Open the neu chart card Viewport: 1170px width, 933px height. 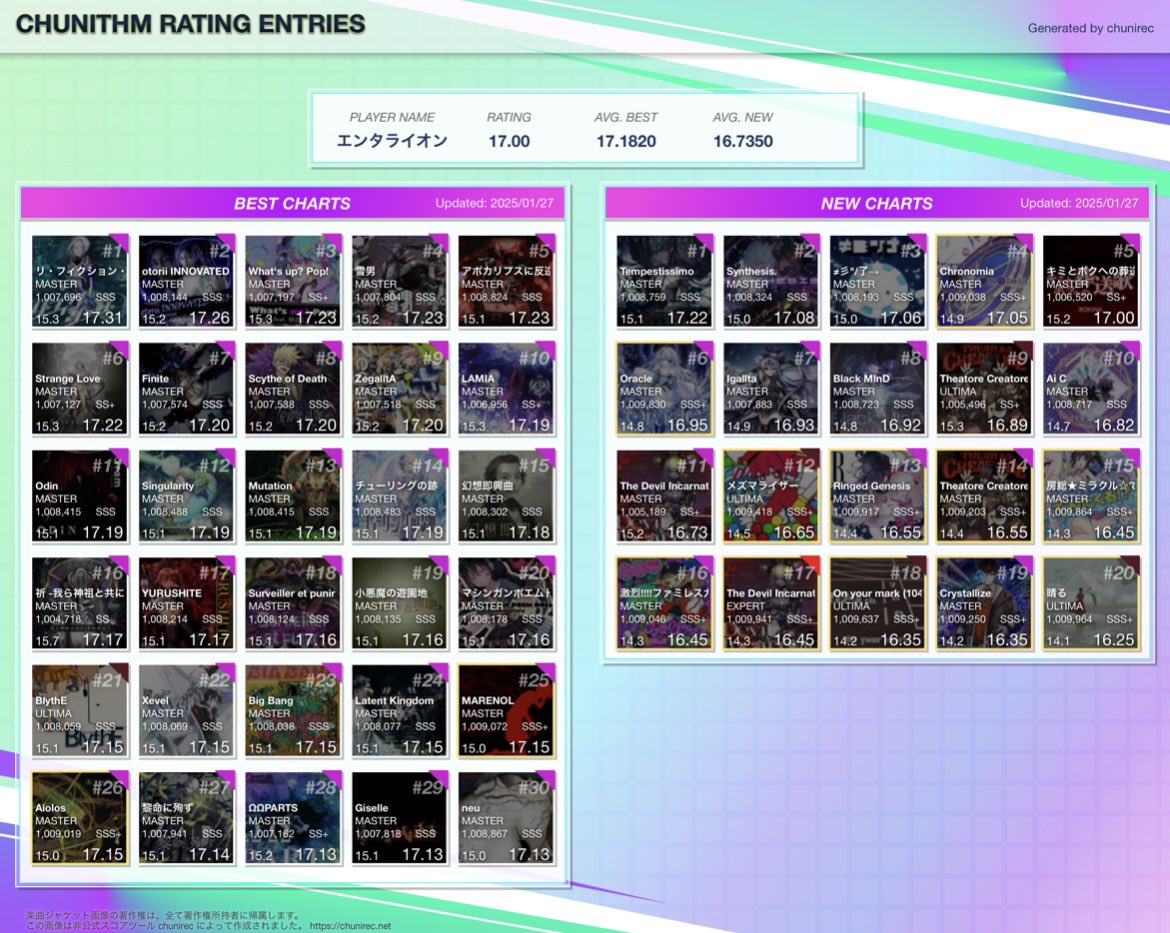(x=506, y=819)
